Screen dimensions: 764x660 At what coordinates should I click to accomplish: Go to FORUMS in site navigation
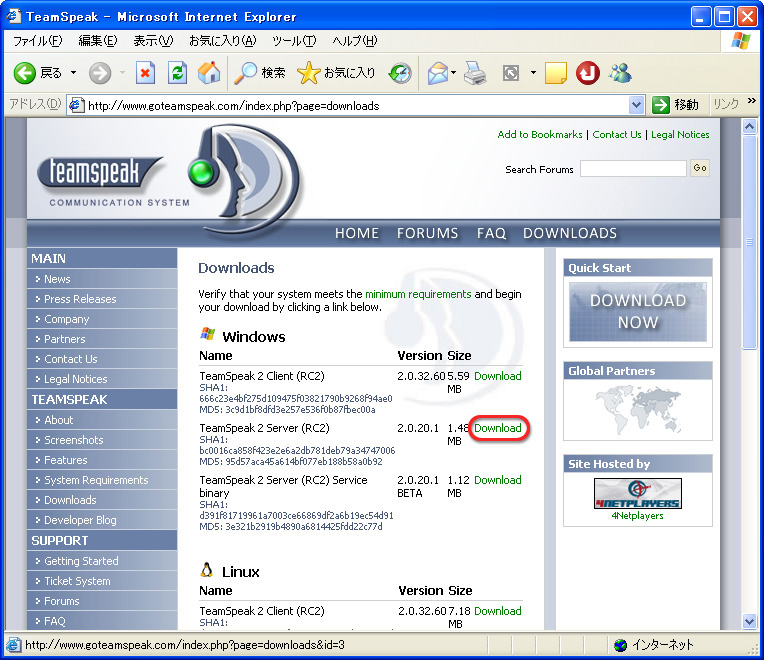click(x=427, y=233)
